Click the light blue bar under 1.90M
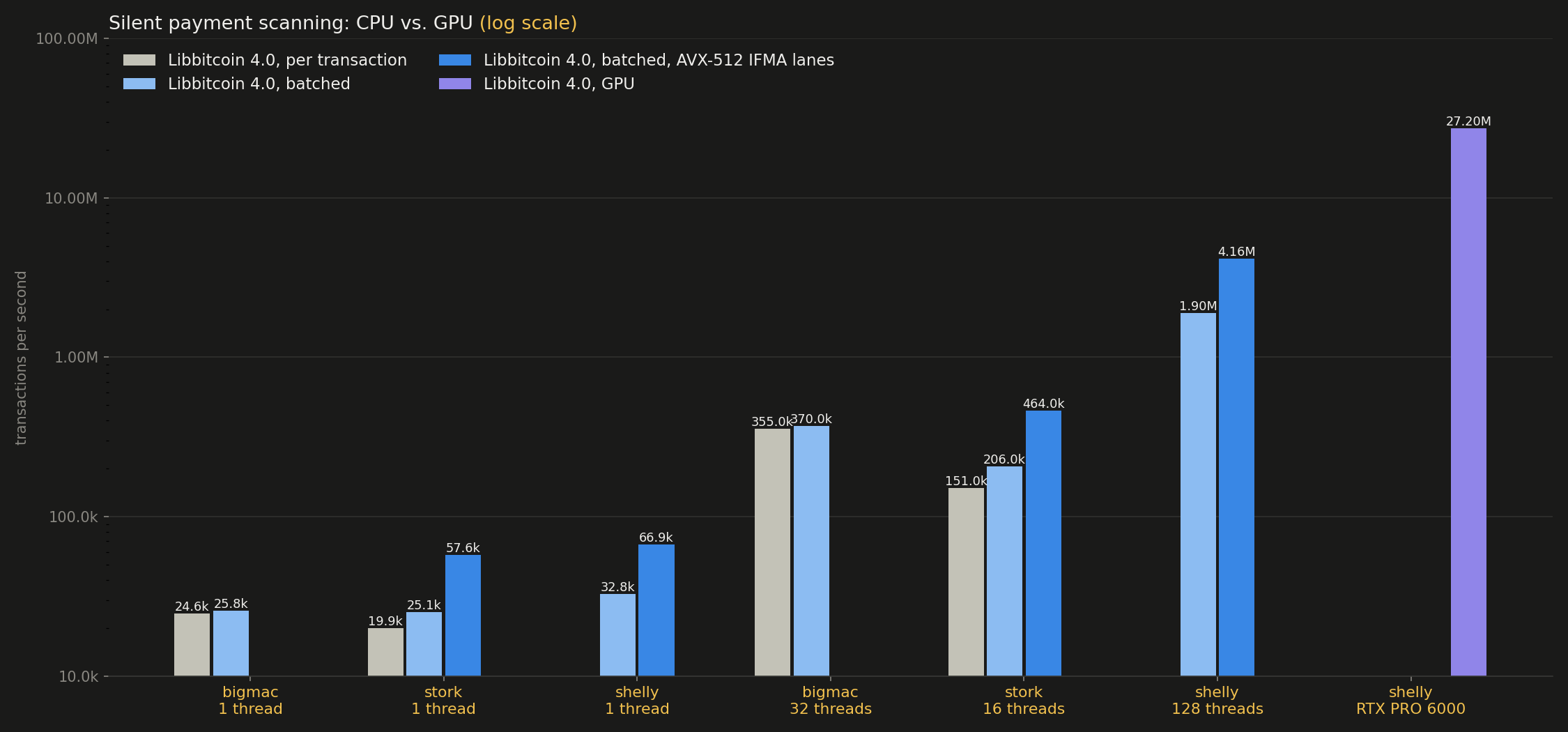This screenshot has width=1568, height=732. [1198, 494]
